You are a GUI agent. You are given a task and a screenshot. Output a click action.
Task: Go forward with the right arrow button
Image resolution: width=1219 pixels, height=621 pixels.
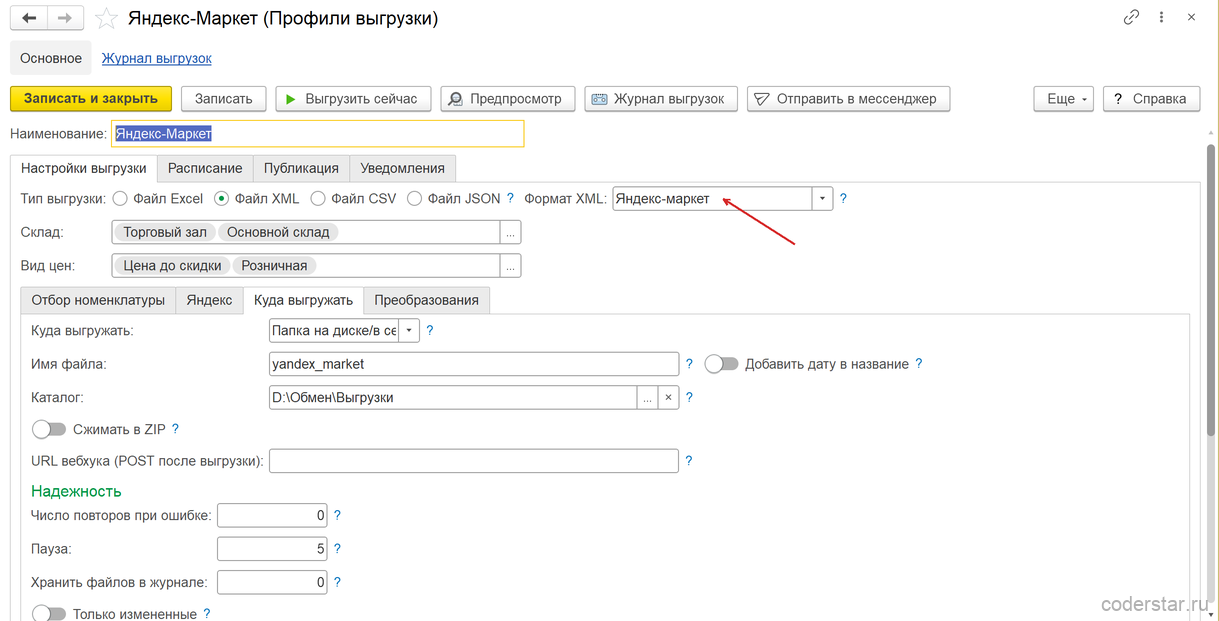tap(65, 18)
